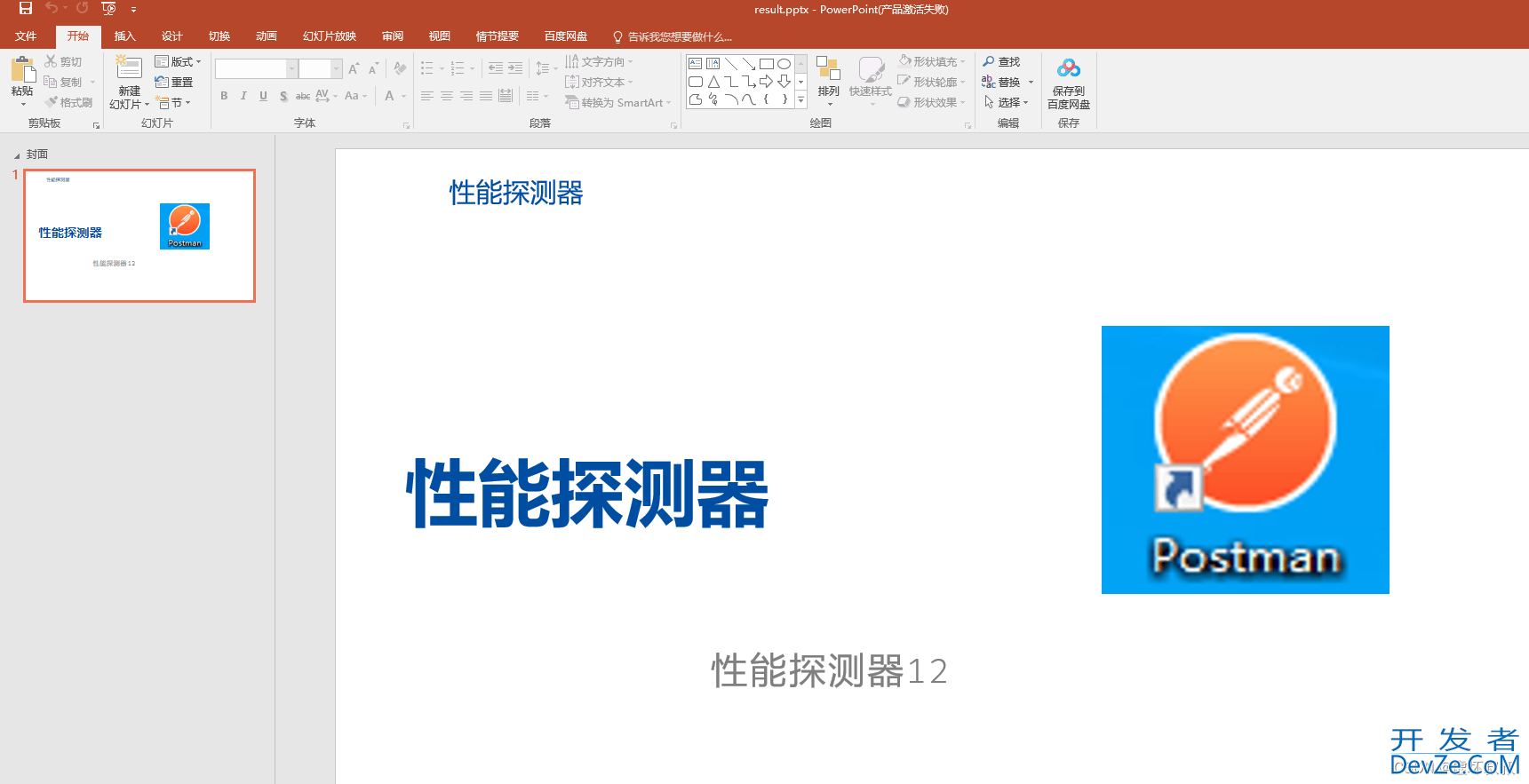
Task: Click the Decrease Font Size icon
Action: (373, 68)
